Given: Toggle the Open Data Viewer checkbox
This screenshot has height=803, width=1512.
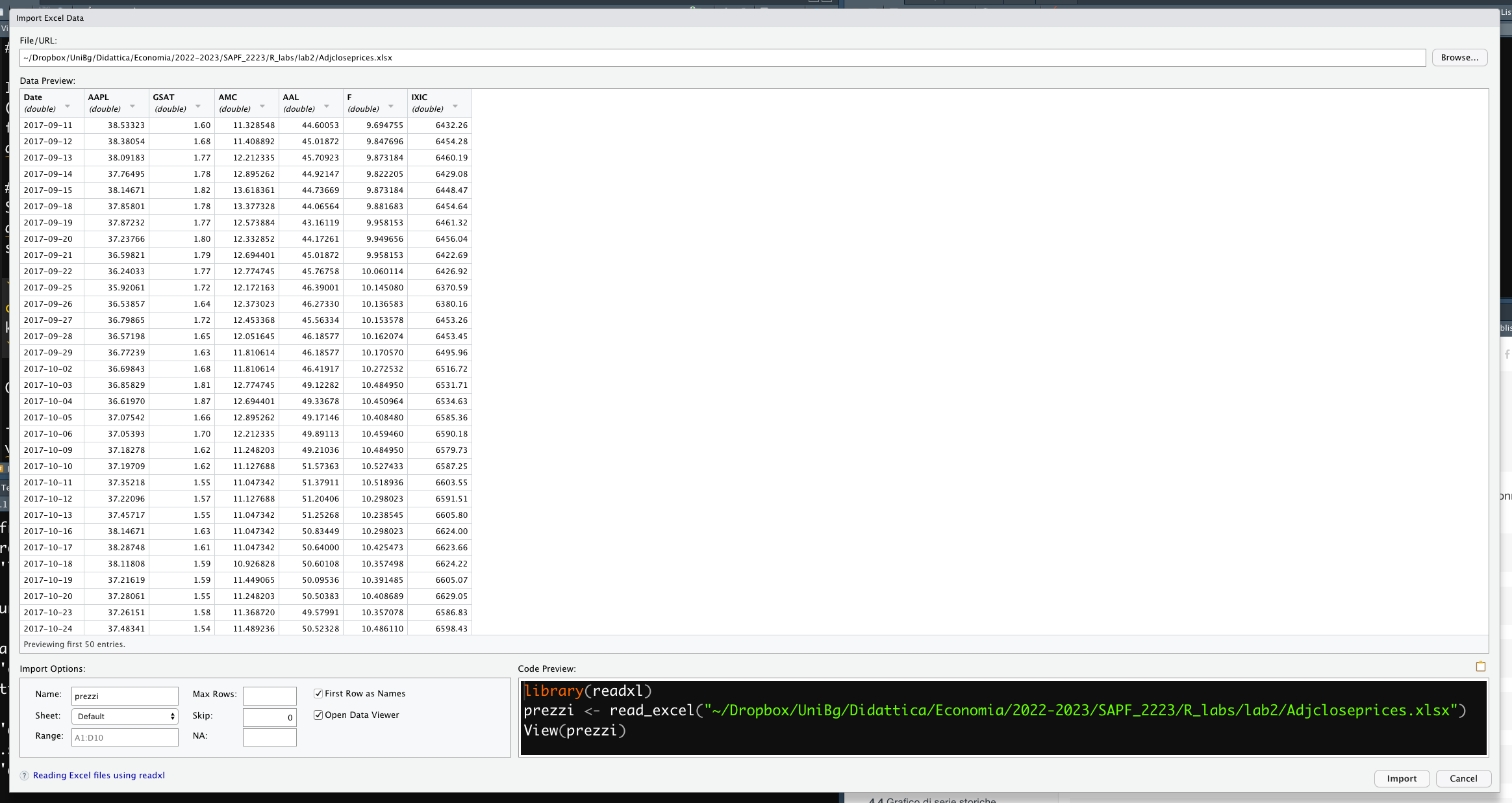Looking at the screenshot, I should tap(318, 715).
